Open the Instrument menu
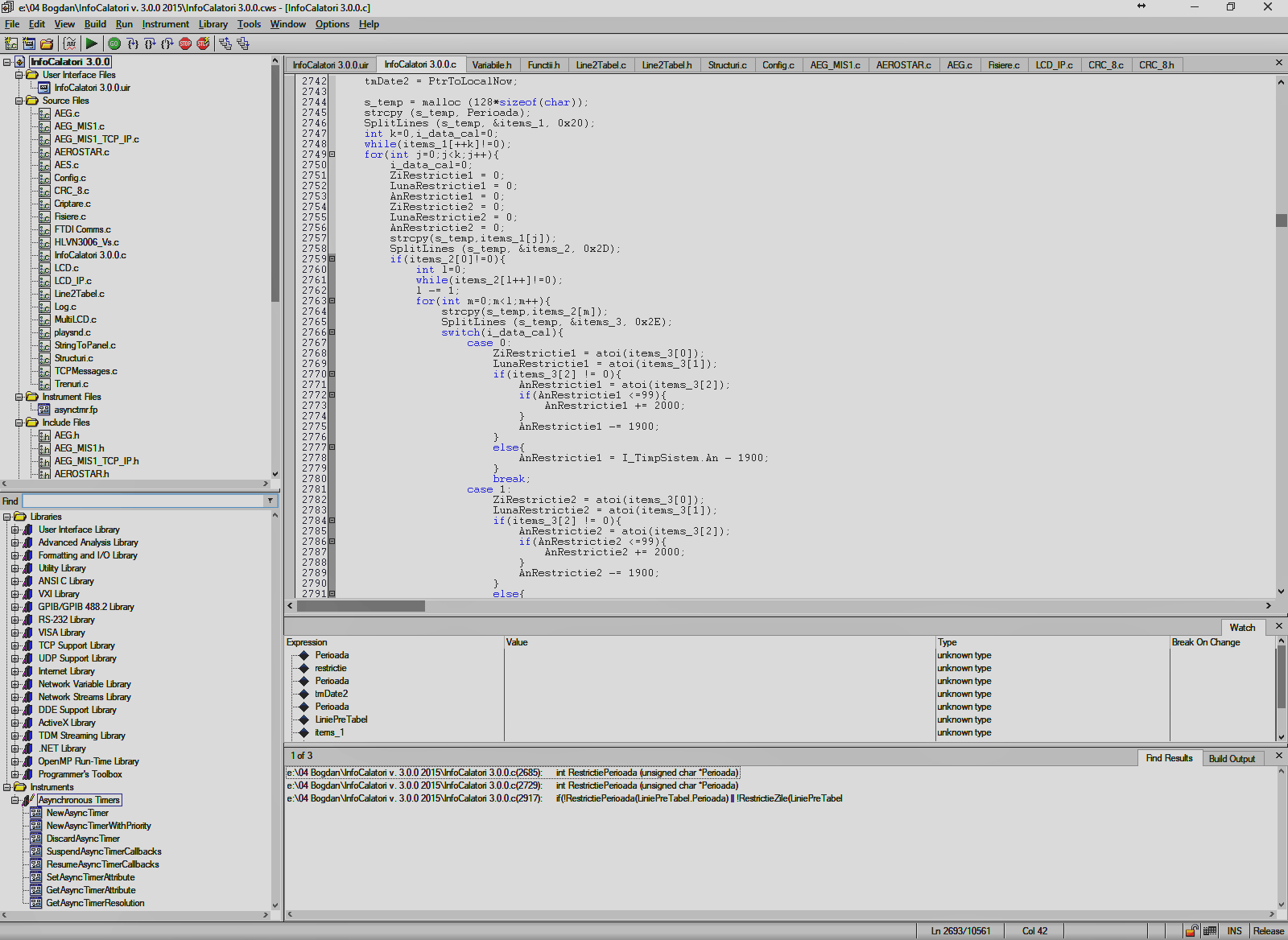Screen dimensions: 1288x940 click(x=165, y=24)
